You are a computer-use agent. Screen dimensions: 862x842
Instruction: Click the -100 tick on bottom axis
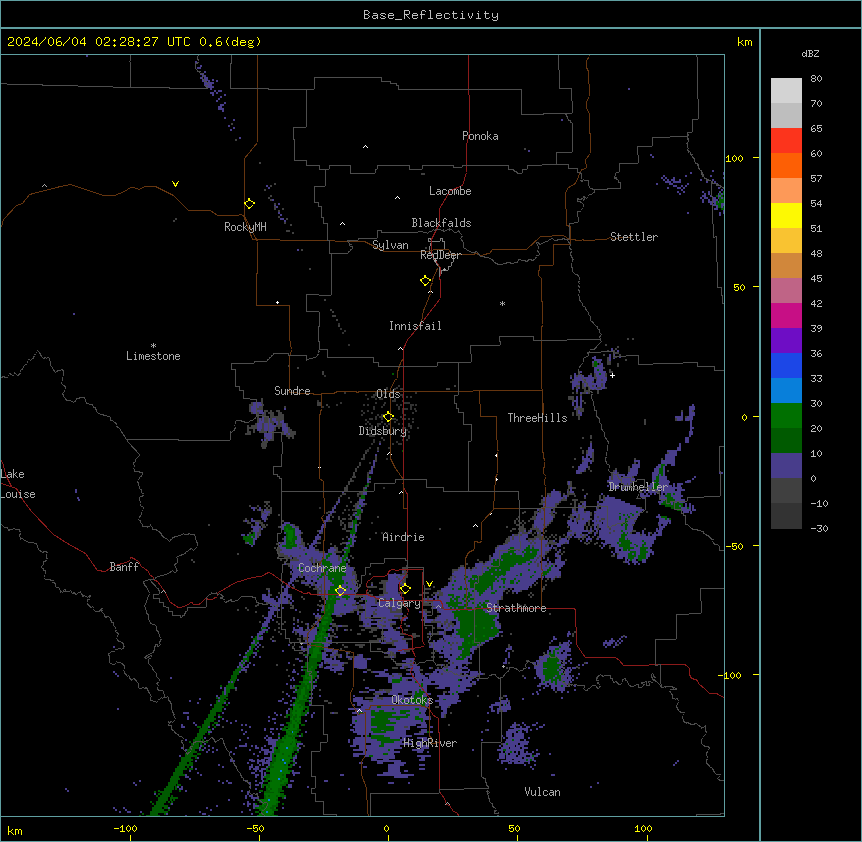coord(125,828)
